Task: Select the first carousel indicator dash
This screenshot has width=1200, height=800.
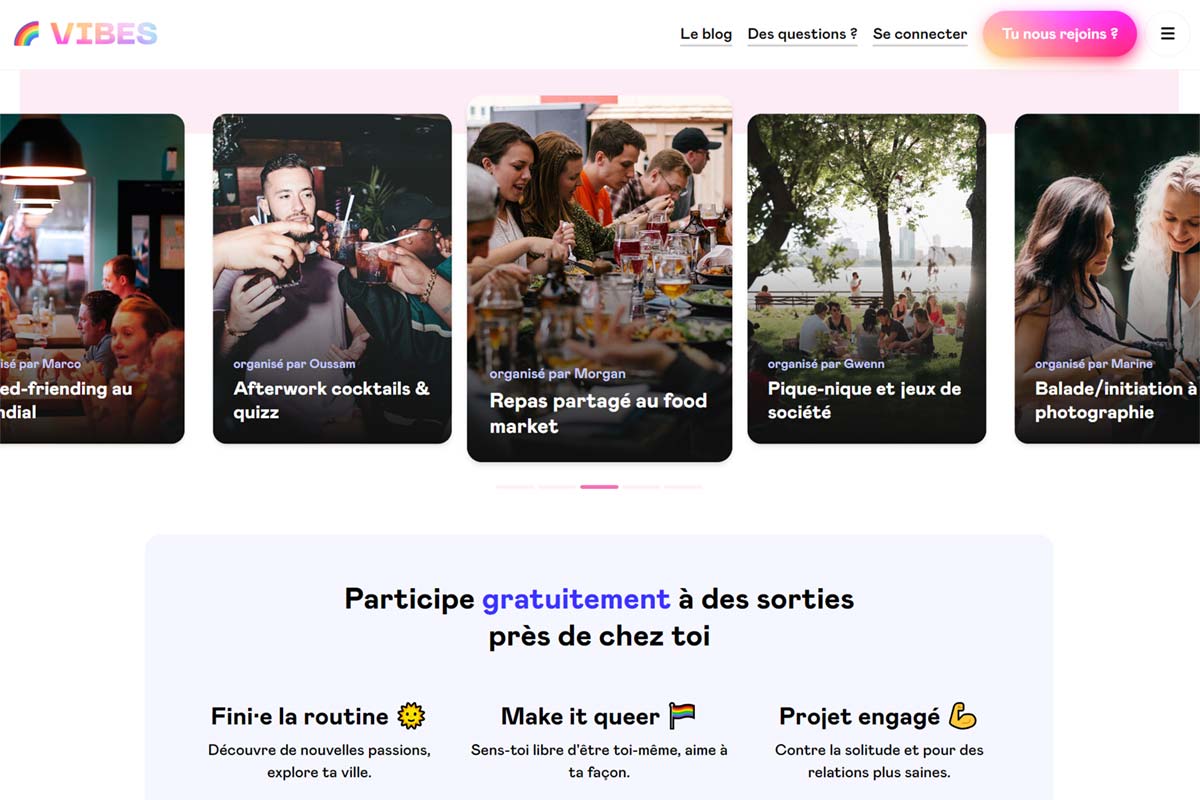Action: coord(515,487)
